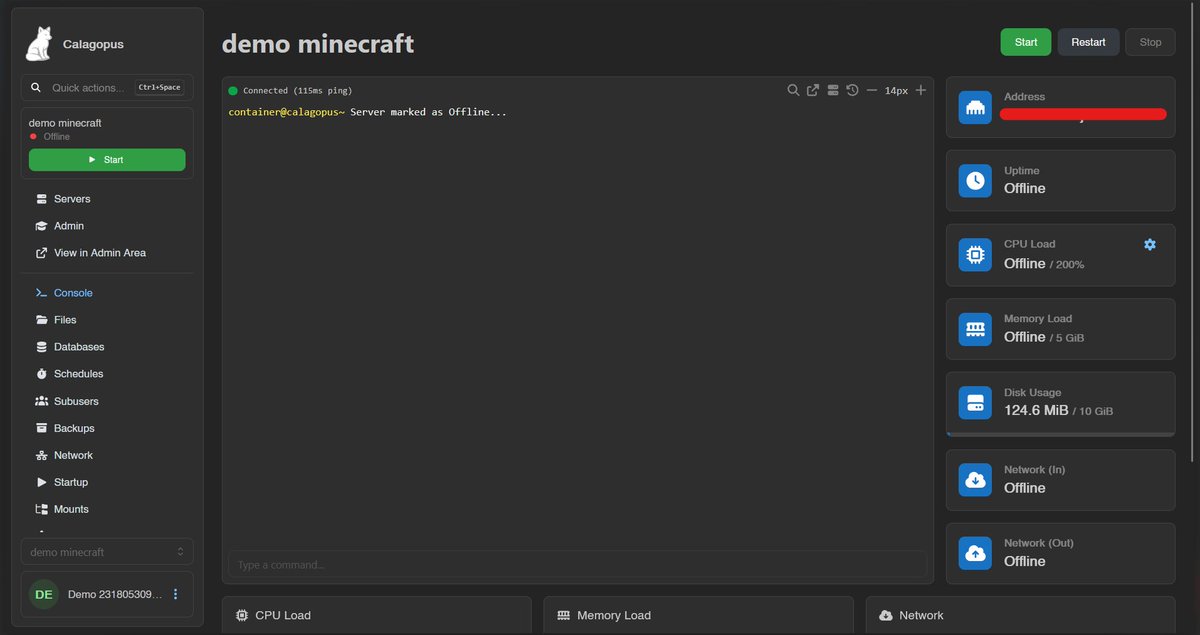Viewport: 1200px width, 635px height.
Task: Go to Servers list label
Action: tap(72, 199)
